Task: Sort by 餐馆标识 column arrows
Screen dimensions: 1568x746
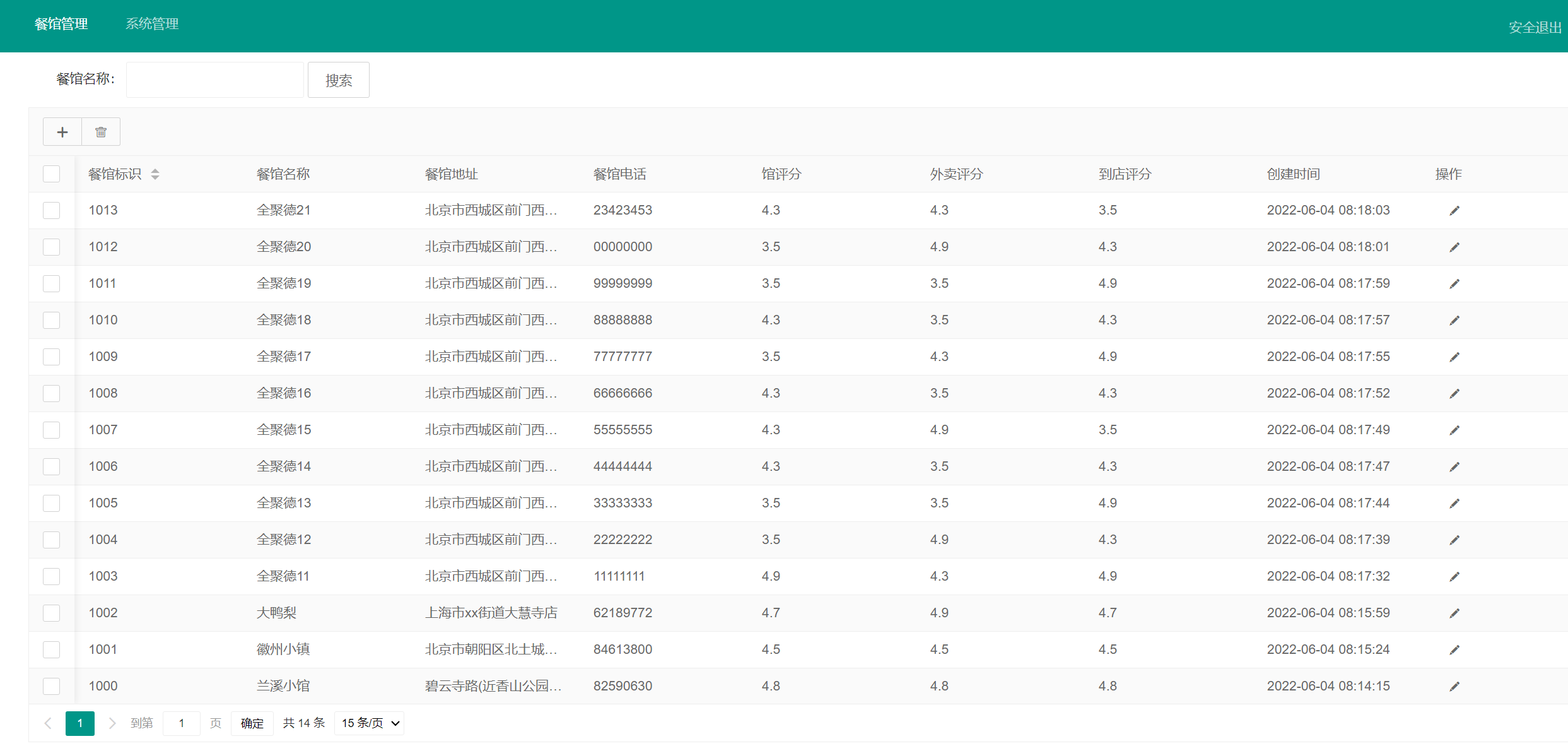Action: click(155, 174)
